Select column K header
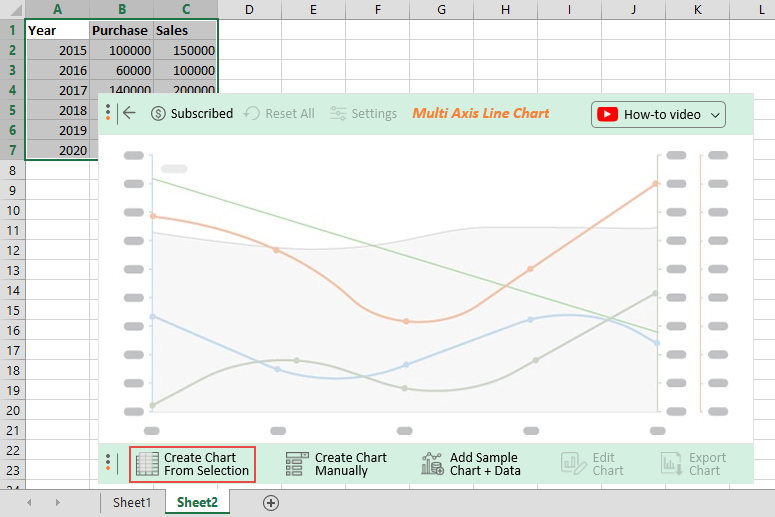Image resolution: width=775 pixels, height=517 pixels. [x=697, y=9]
